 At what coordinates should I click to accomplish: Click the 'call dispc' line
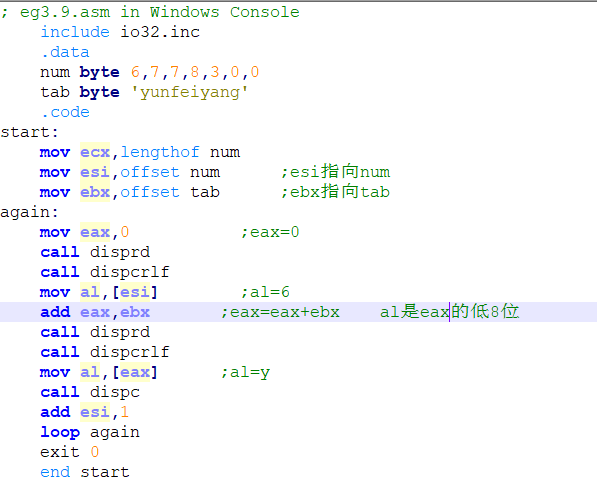90,392
